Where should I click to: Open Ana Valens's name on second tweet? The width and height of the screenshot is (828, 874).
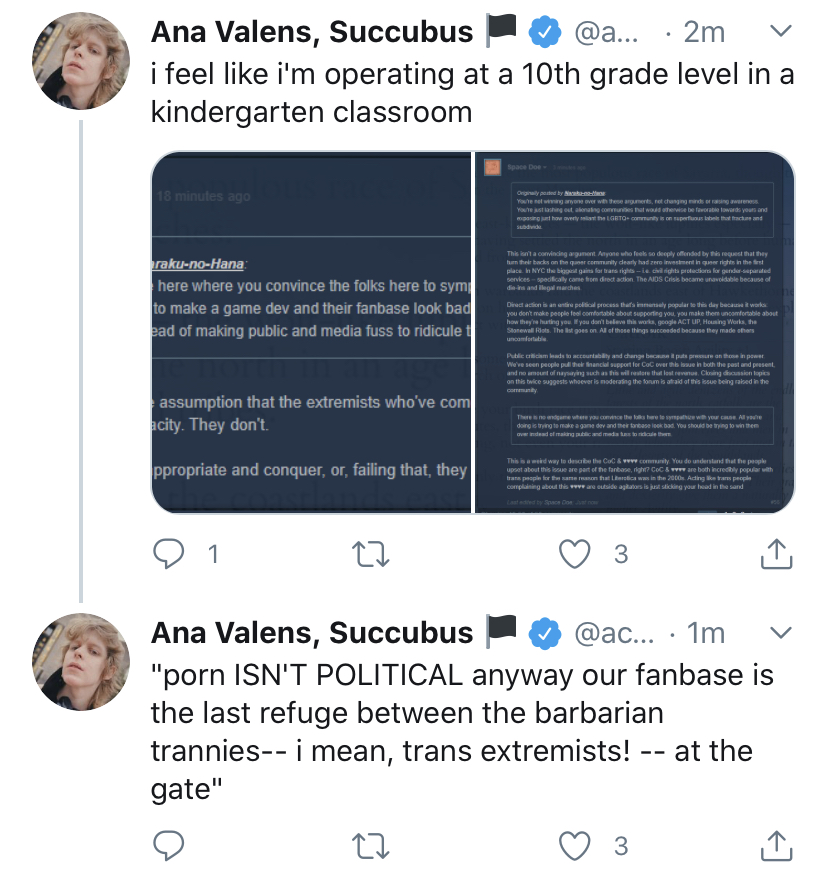point(311,632)
